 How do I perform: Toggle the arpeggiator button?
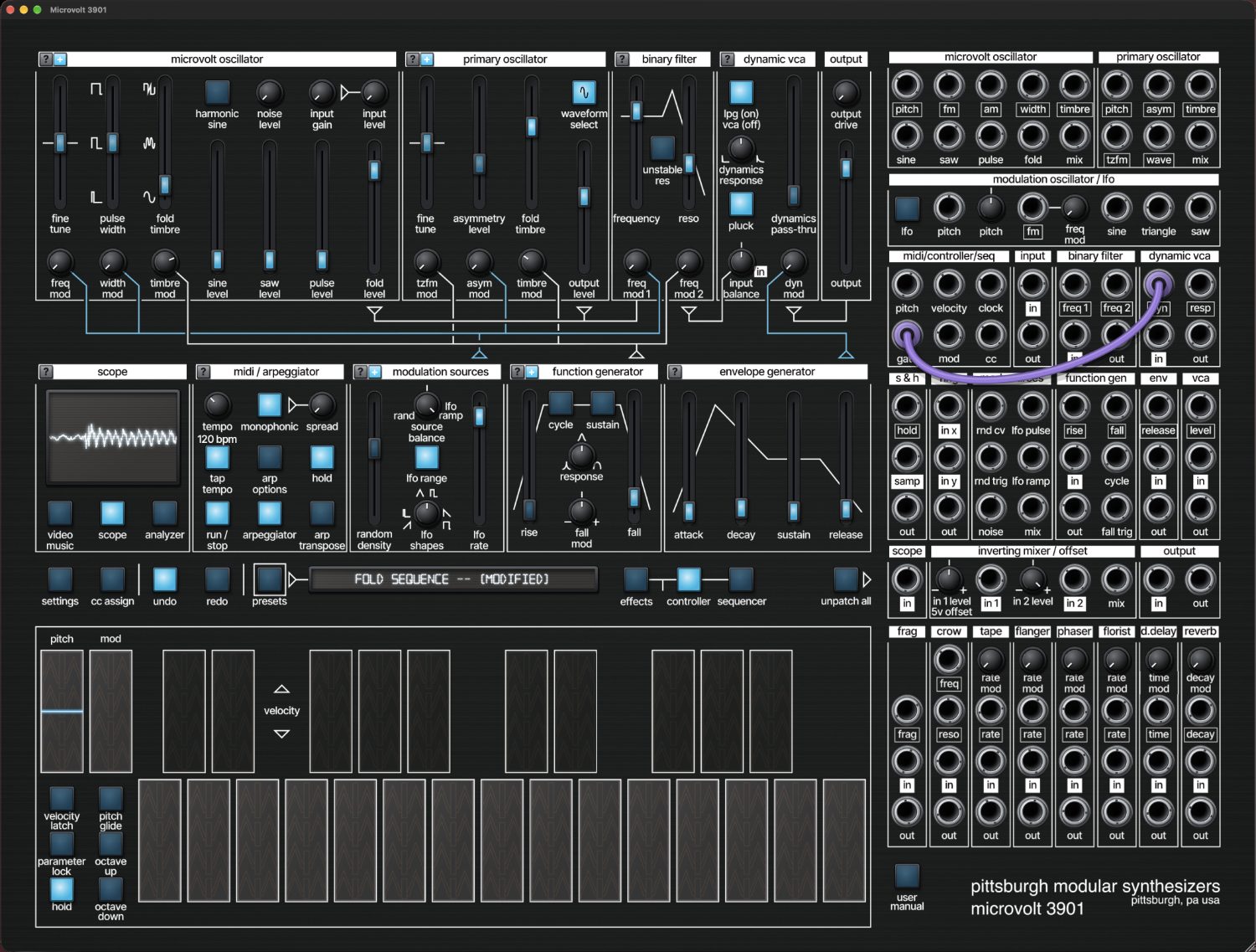[269, 513]
